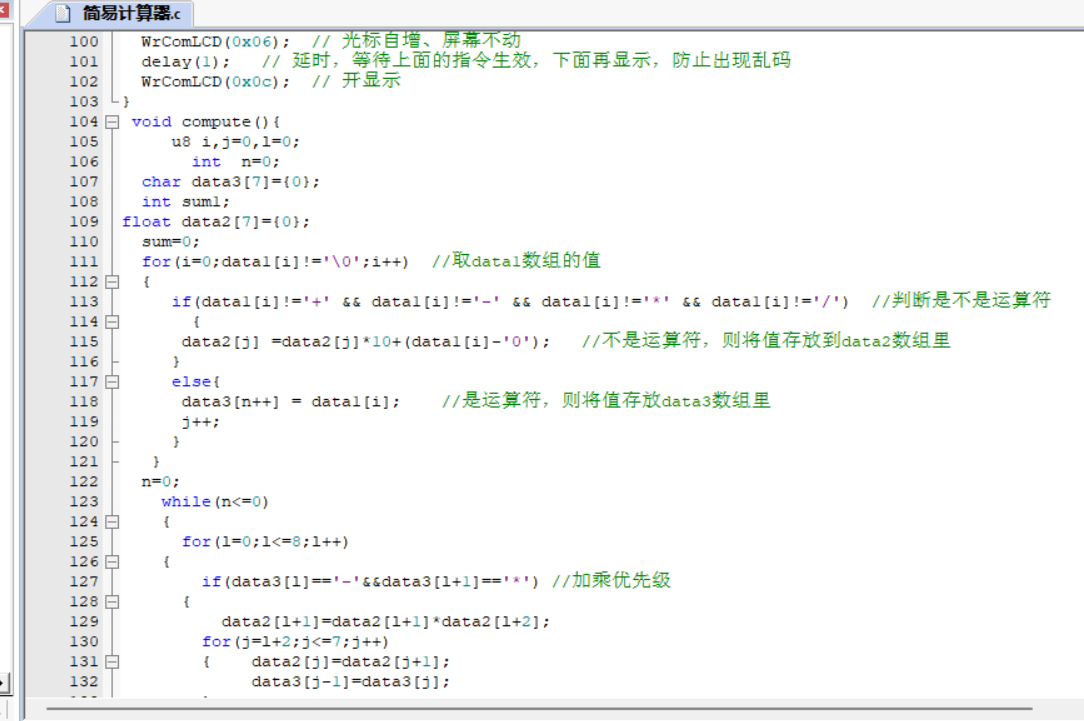This screenshot has height=721, width=1084.
Task: Click on the 'sum=0;' statement
Action: point(171,243)
